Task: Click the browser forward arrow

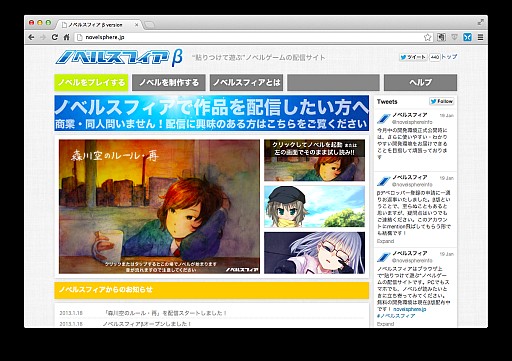Action: tap(43, 37)
